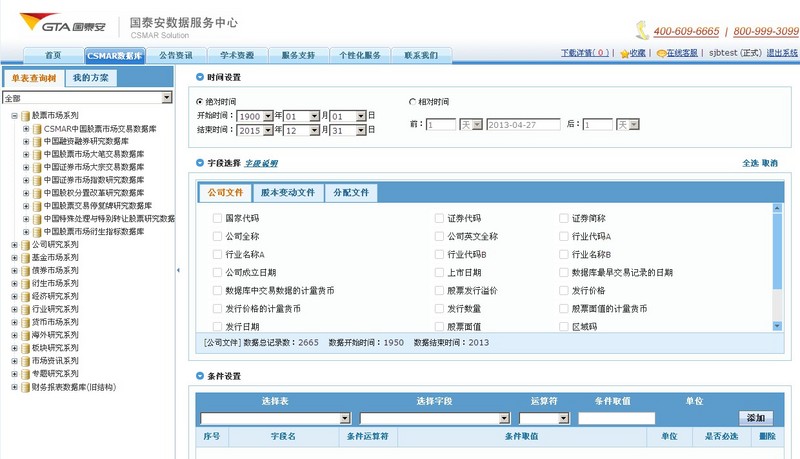Click the blue circle icon beside 时间设置

[200, 77]
